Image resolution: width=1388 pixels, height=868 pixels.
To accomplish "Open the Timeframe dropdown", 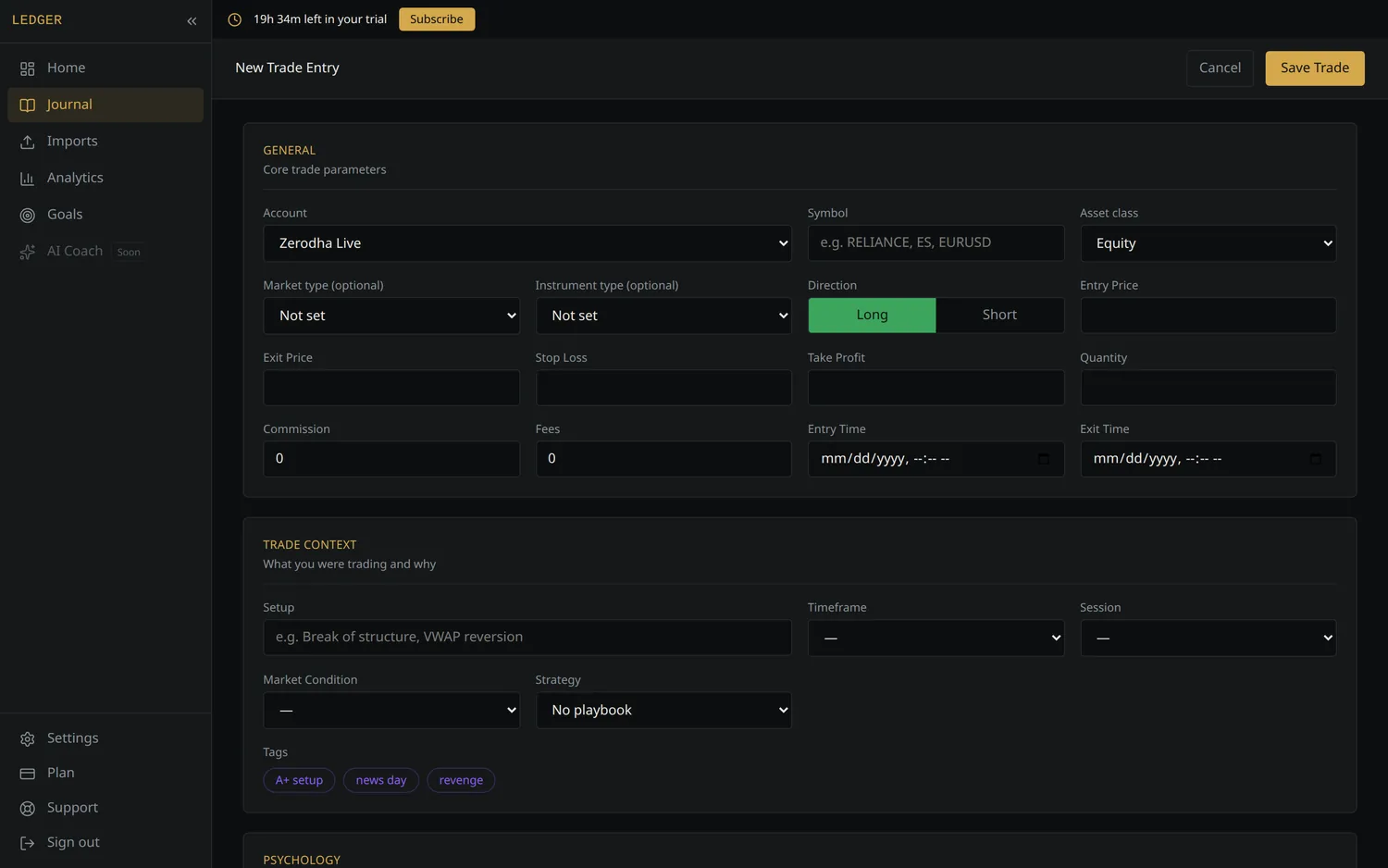I will [936, 638].
